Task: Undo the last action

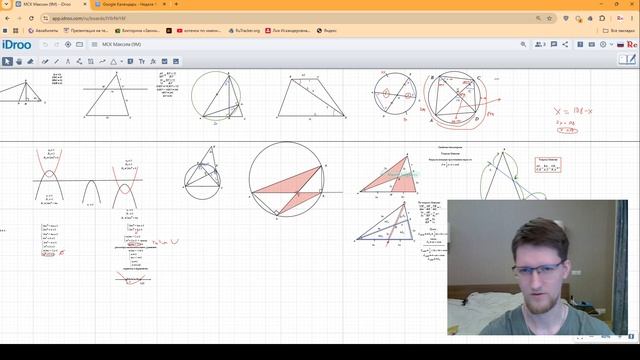Action: click(45, 44)
